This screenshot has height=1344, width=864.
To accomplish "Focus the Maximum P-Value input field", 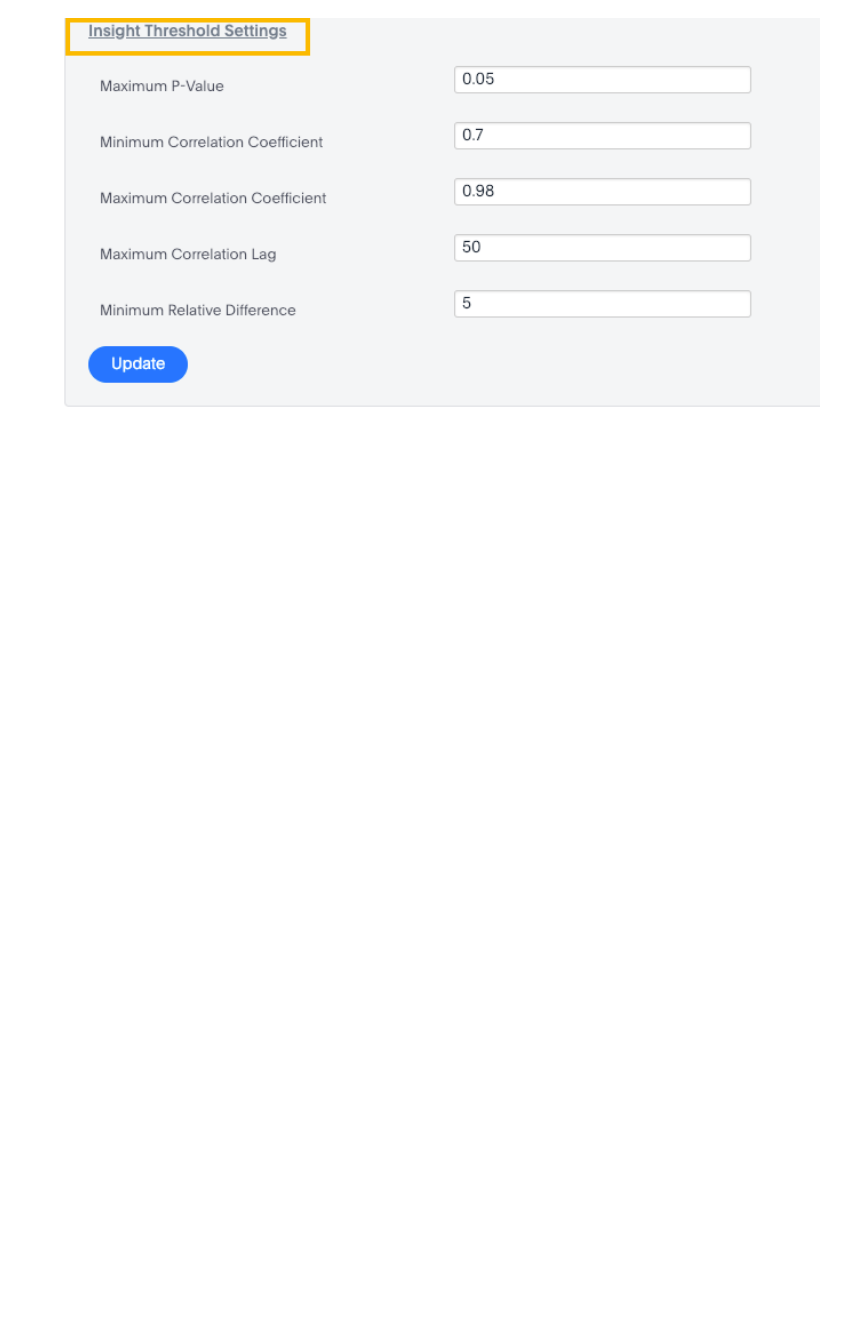I will 602,80.
